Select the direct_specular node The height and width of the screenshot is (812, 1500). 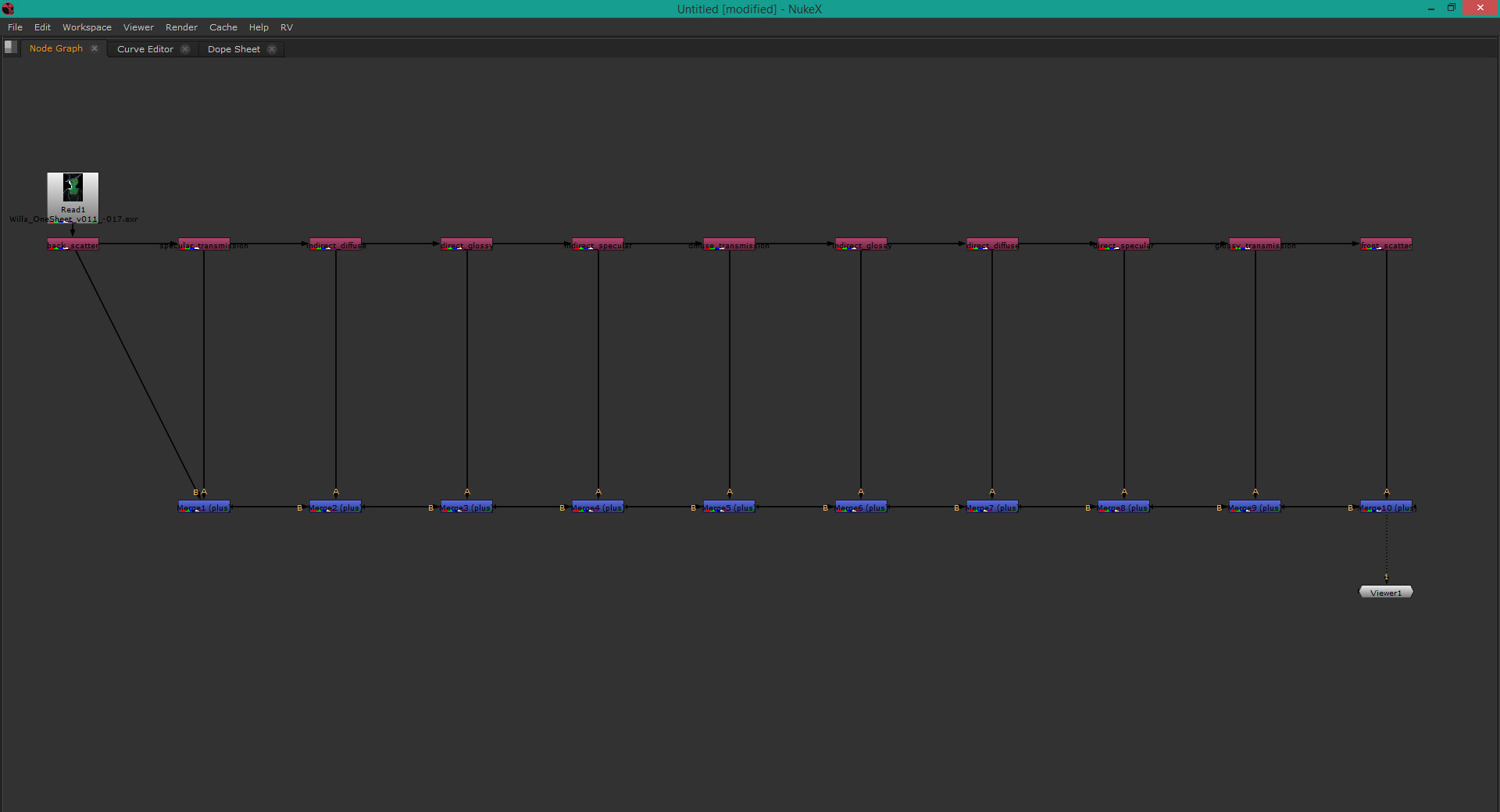tap(1123, 244)
